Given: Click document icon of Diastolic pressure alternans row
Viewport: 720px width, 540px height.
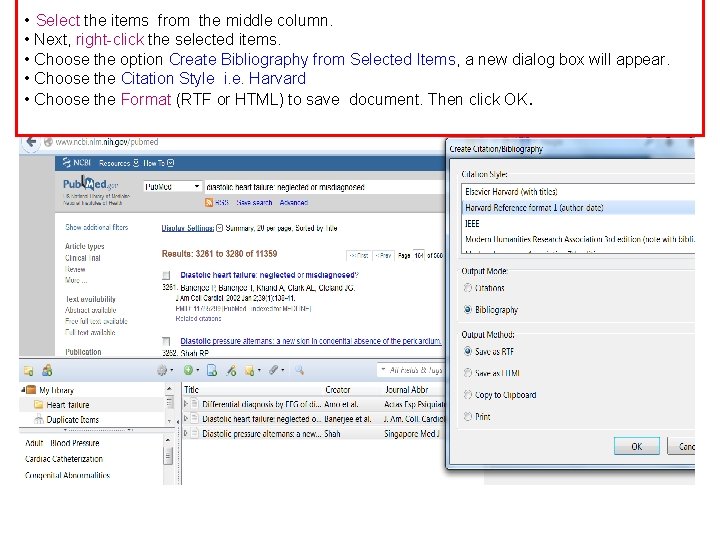Looking at the screenshot, I should pos(195,433).
